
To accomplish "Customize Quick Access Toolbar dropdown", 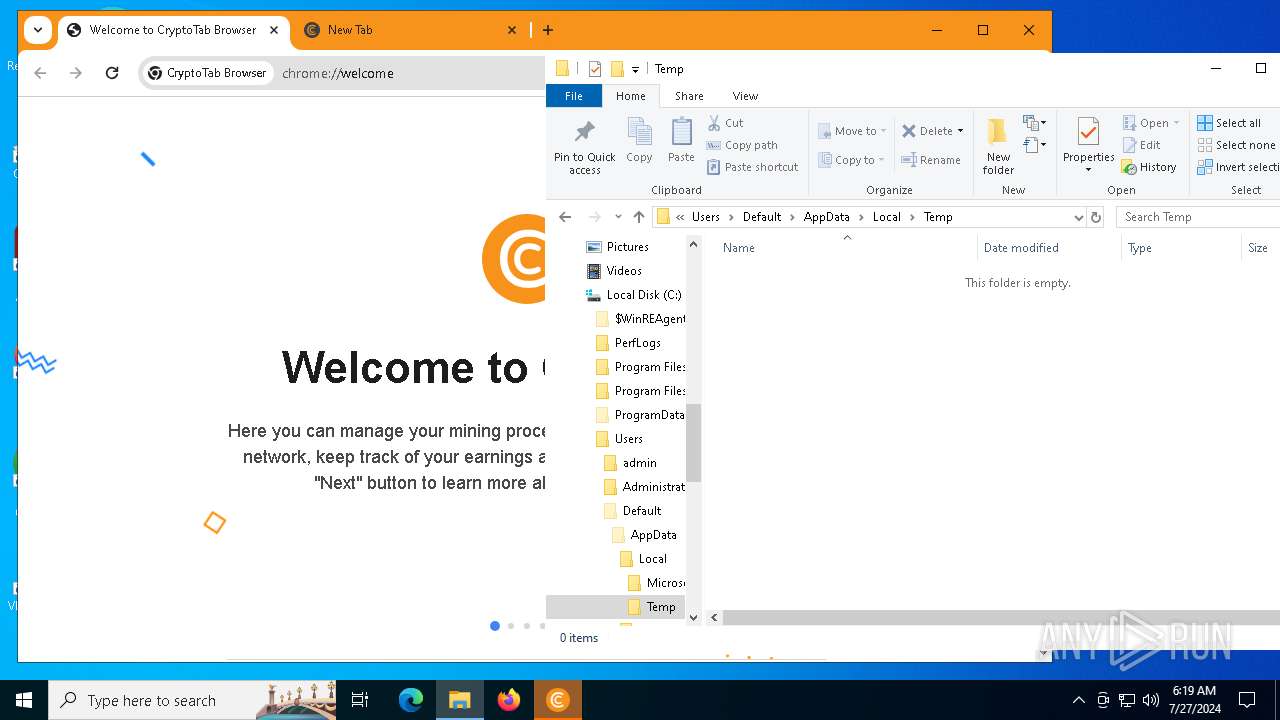I will (x=635, y=69).
